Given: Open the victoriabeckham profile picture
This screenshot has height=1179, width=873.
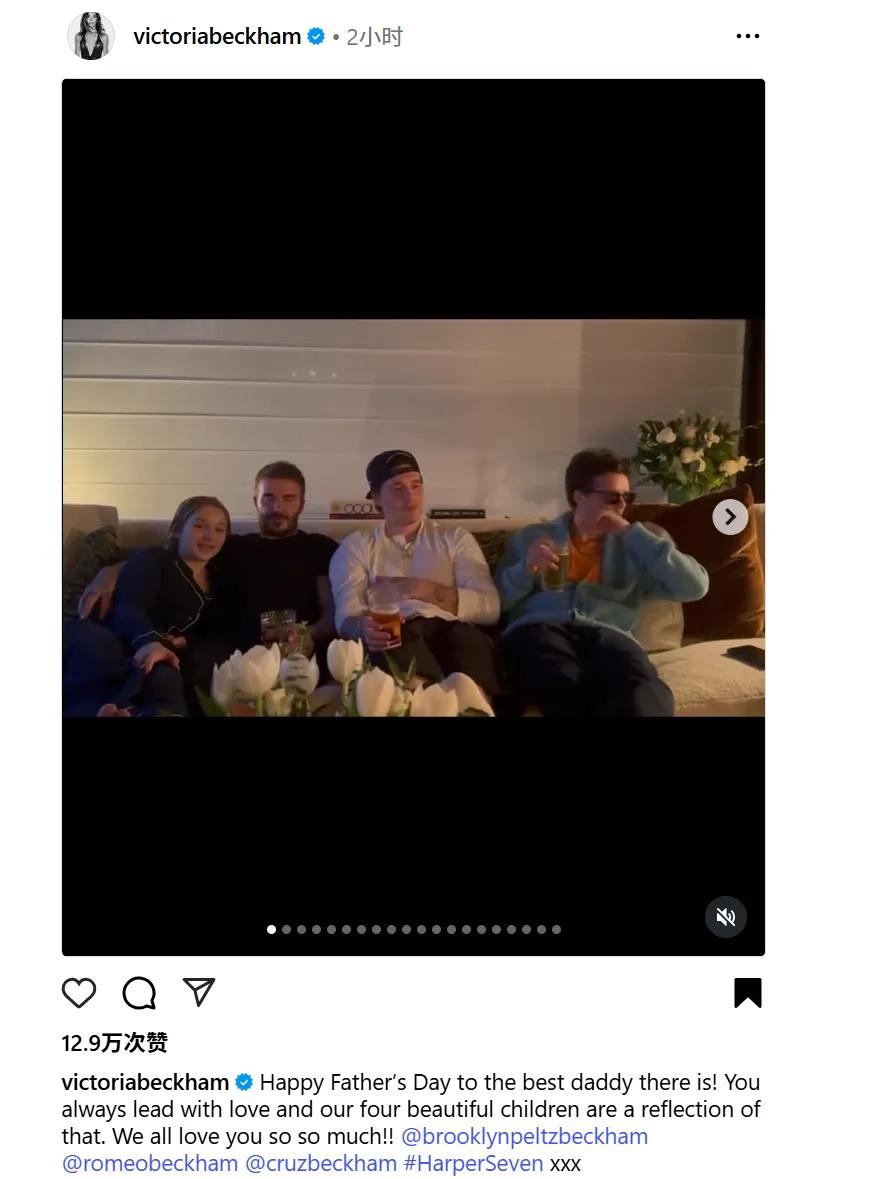Looking at the screenshot, I should pyautogui.click(x=91, y=36).
